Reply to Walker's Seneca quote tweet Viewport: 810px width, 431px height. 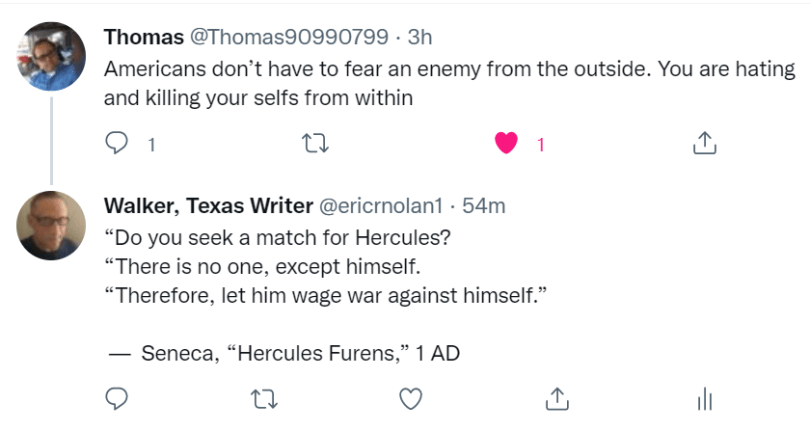(x=118, y=398)
